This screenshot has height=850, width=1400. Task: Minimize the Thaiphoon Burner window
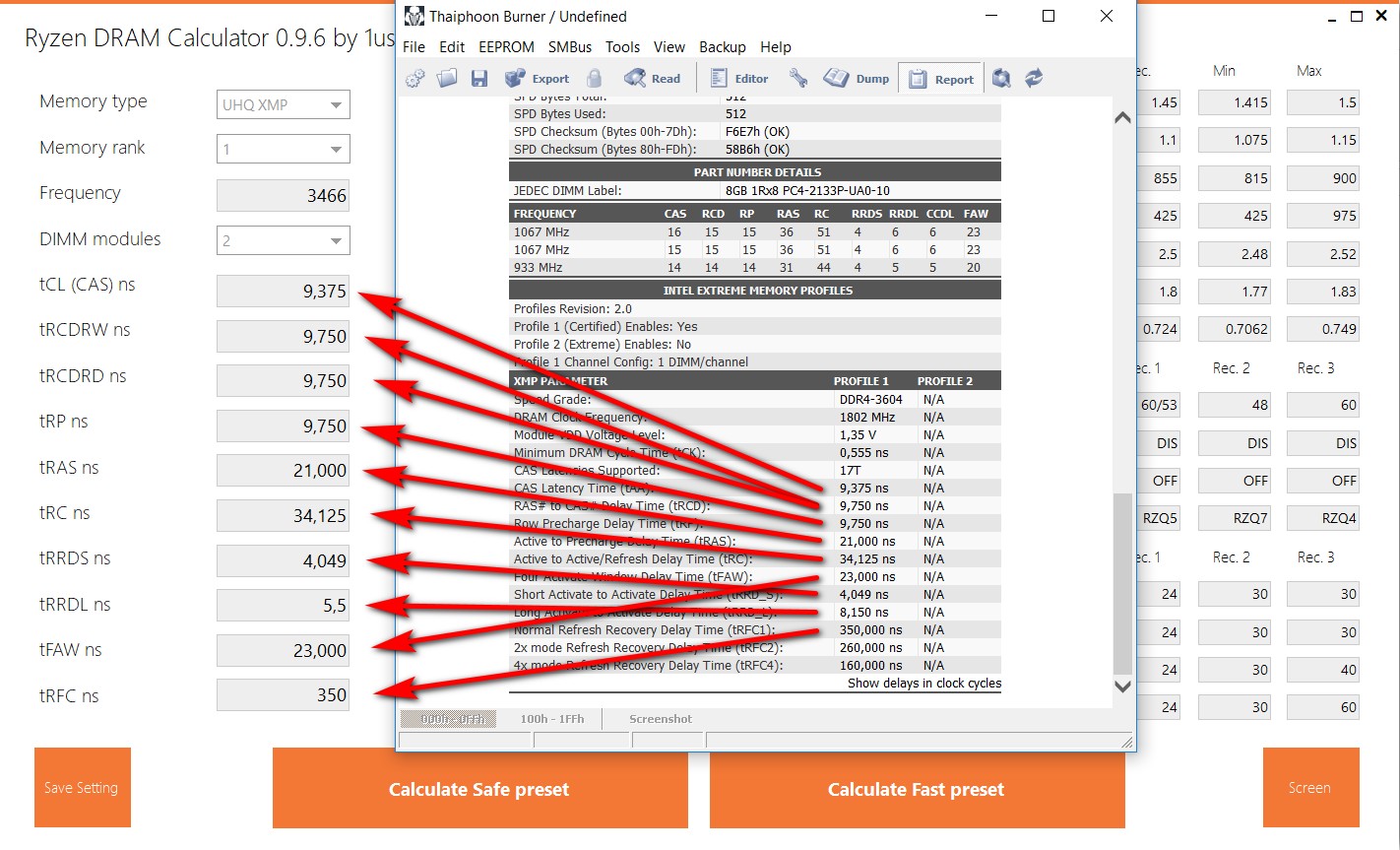(990, 16)
